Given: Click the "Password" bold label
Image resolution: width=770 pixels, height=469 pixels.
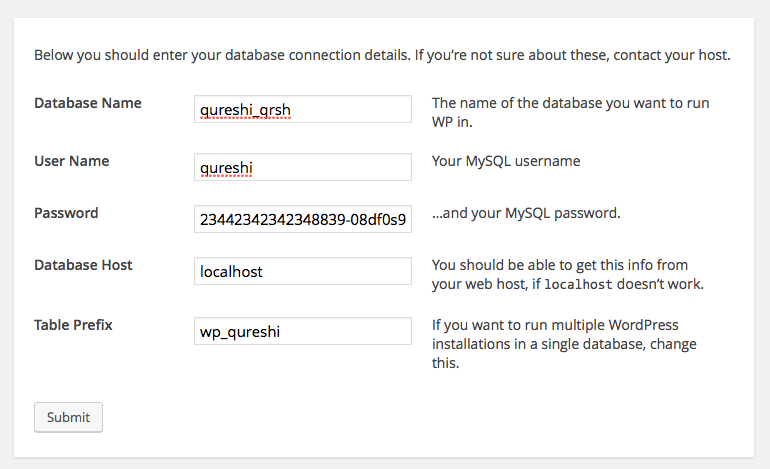Looking at the screenshot, I should [66, 213].
